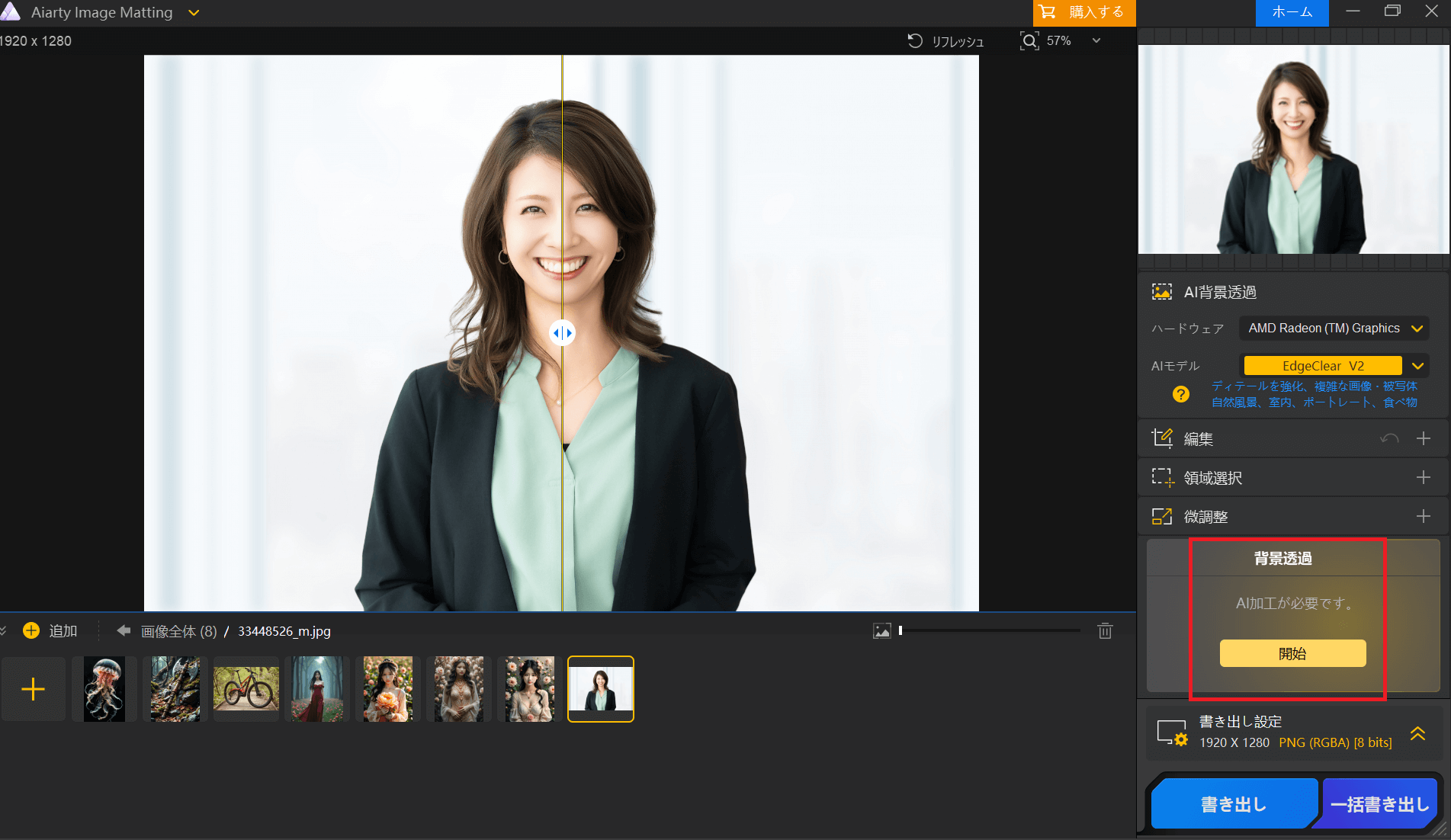Click the help question mark icon
1451x840 pixels.
coord(1180,394)
